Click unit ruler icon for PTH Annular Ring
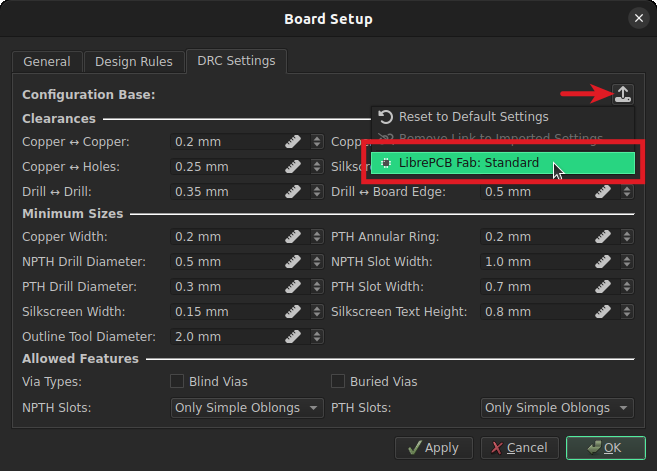The width and height of the screenshot is (657, 471). click(603, 237)
